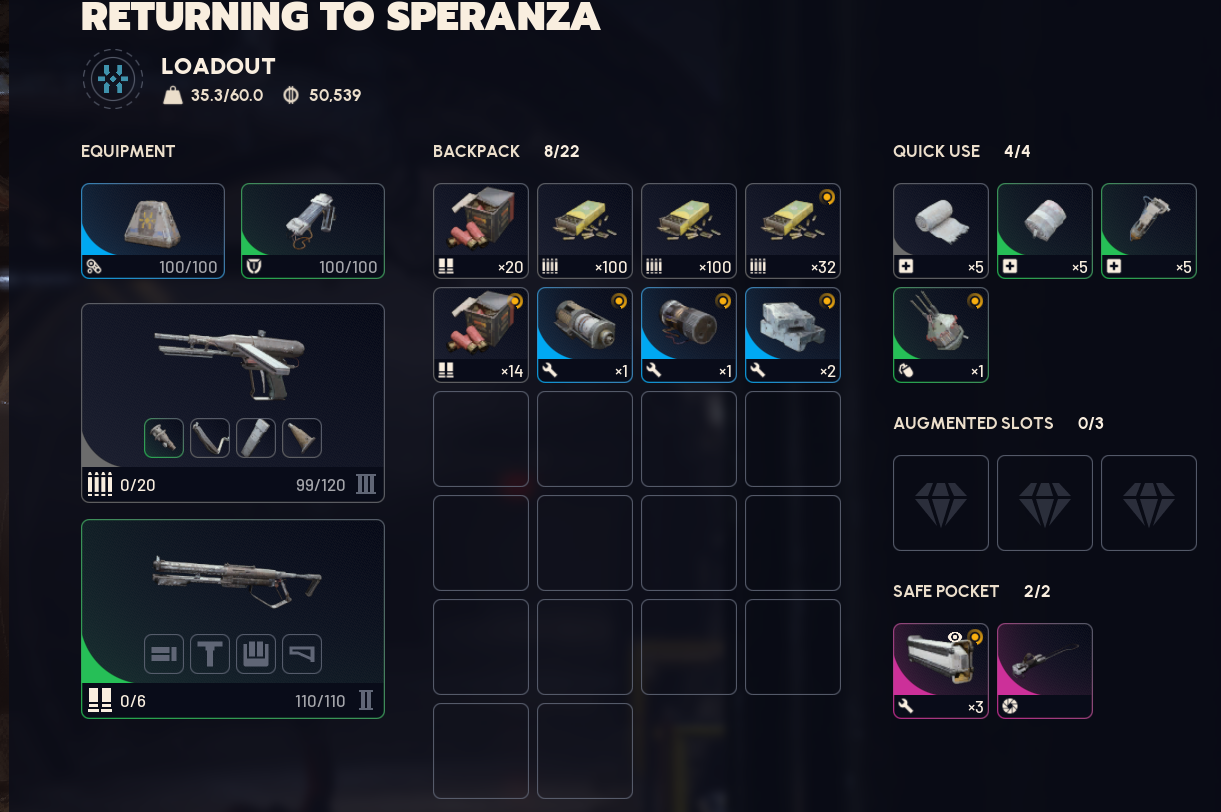Screen dimensions: 1221x812
Task: Click the first empty backpack slot
Action: (x=481, y=439)
